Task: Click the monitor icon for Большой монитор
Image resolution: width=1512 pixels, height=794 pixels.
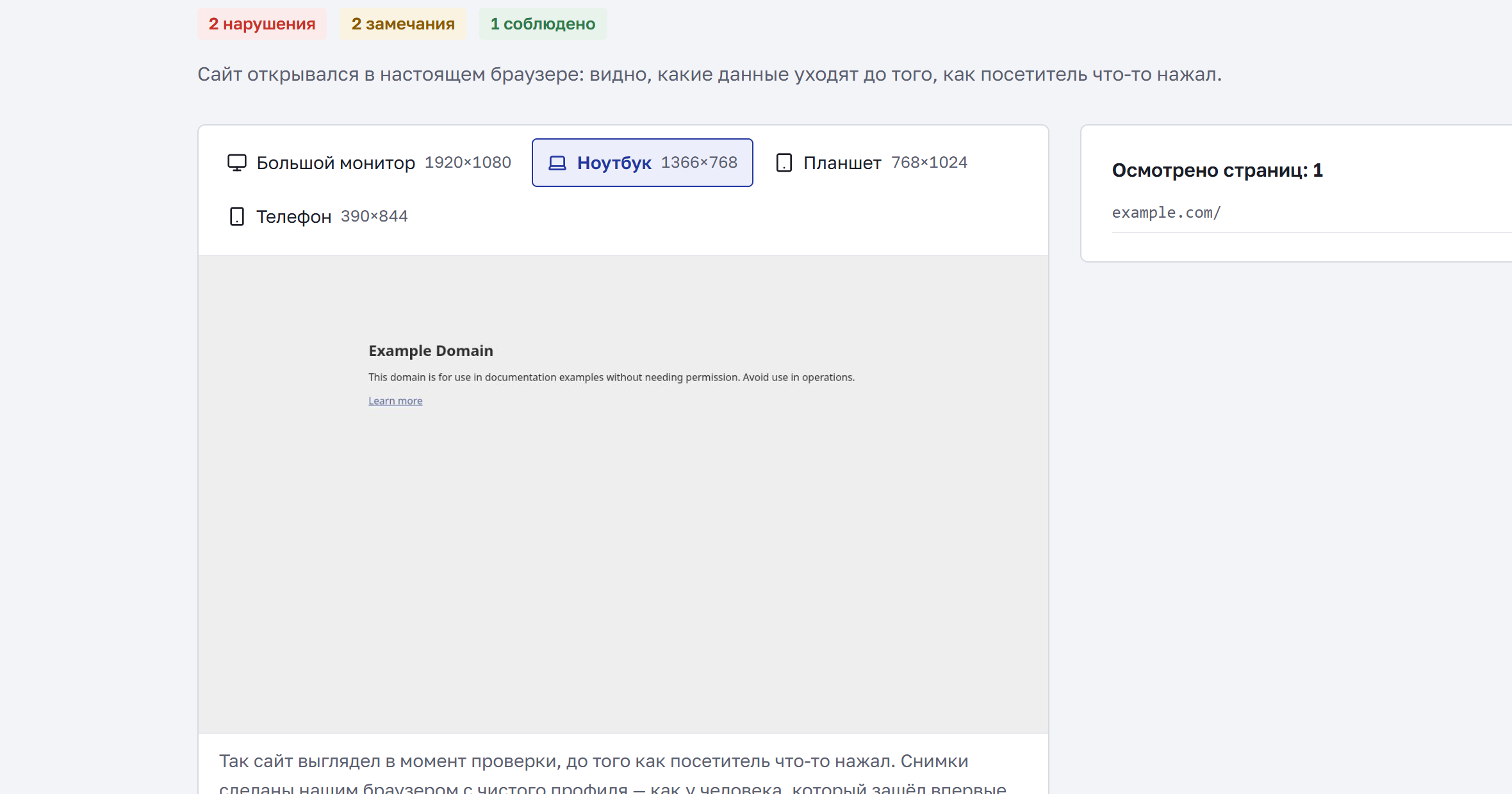Action: [236, 163]
